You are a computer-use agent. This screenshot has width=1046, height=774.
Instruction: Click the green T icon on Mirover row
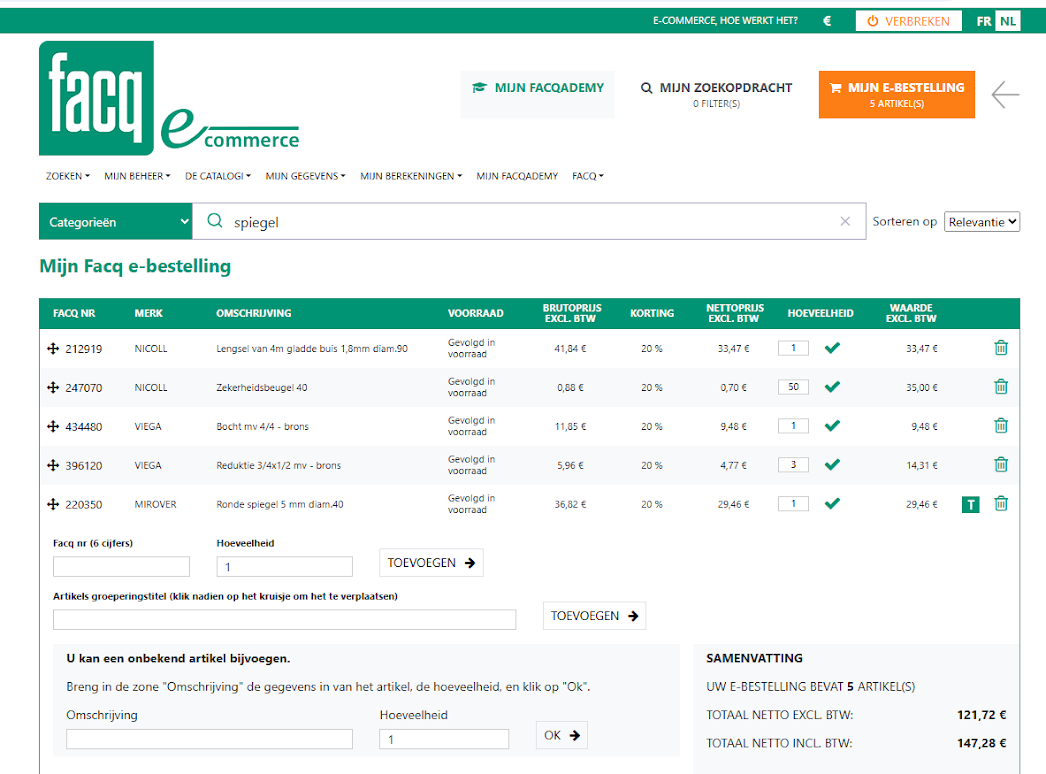coord(970,505)
